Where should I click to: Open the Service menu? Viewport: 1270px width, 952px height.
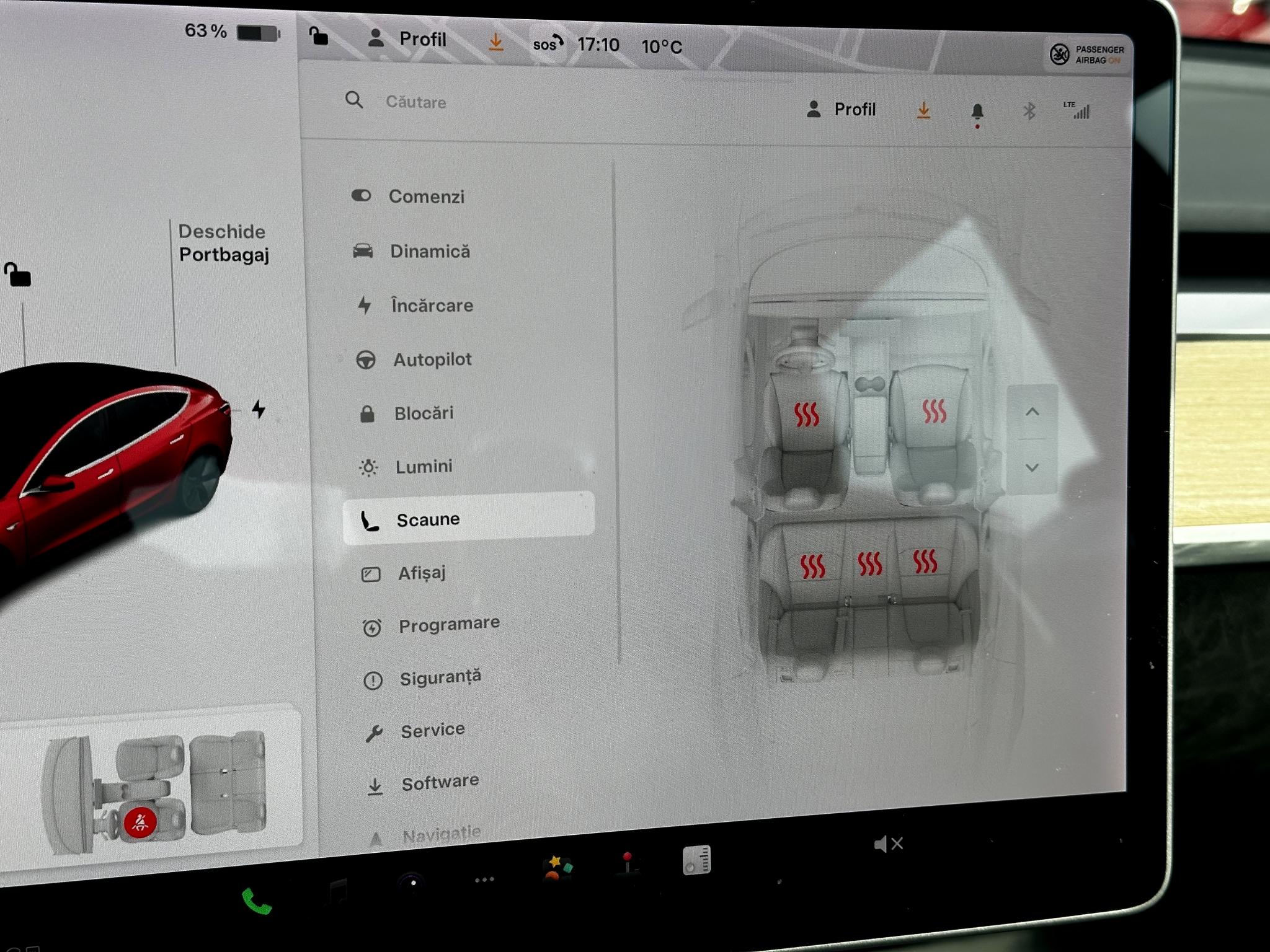tap(415, 731)
